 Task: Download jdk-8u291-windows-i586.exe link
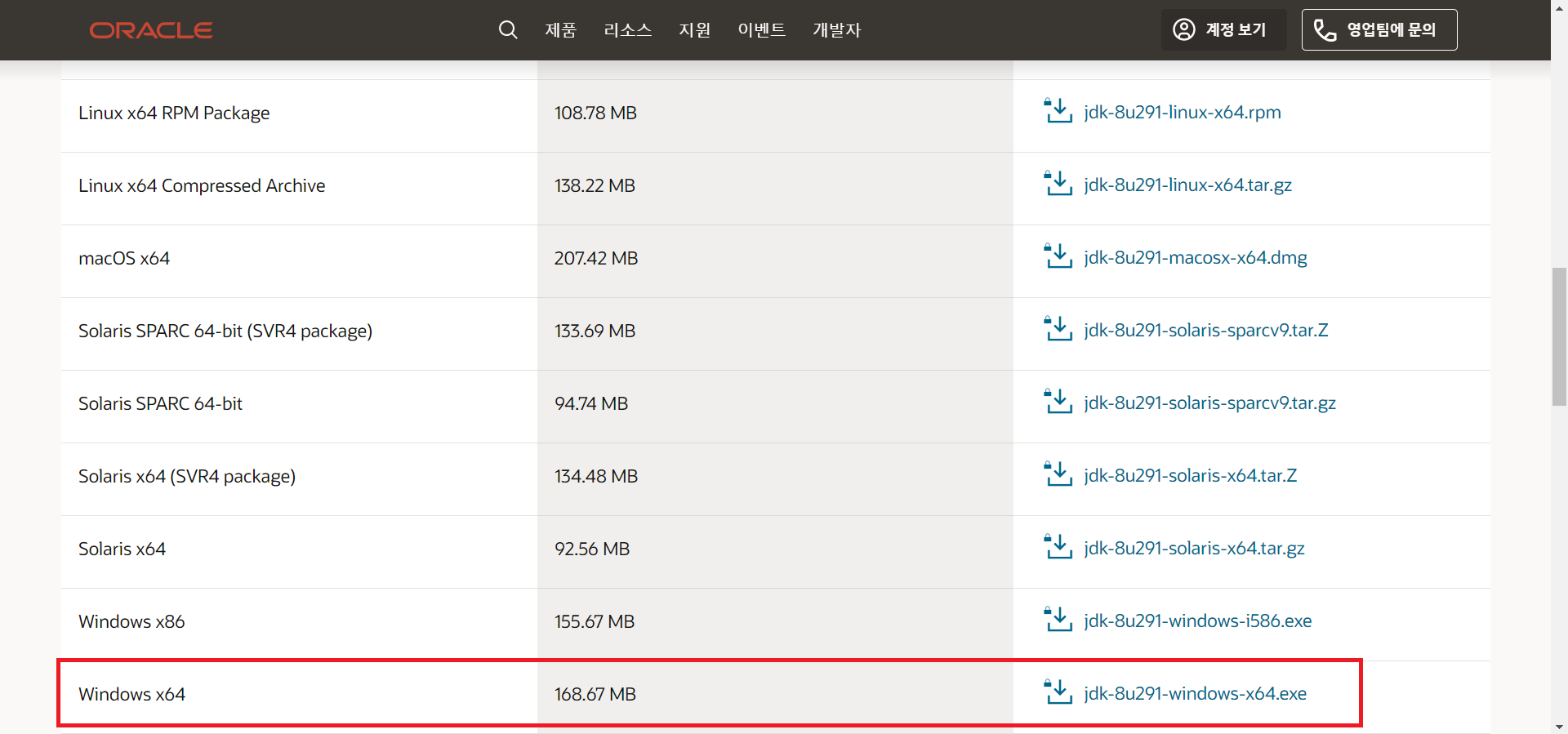point(1198,621)
